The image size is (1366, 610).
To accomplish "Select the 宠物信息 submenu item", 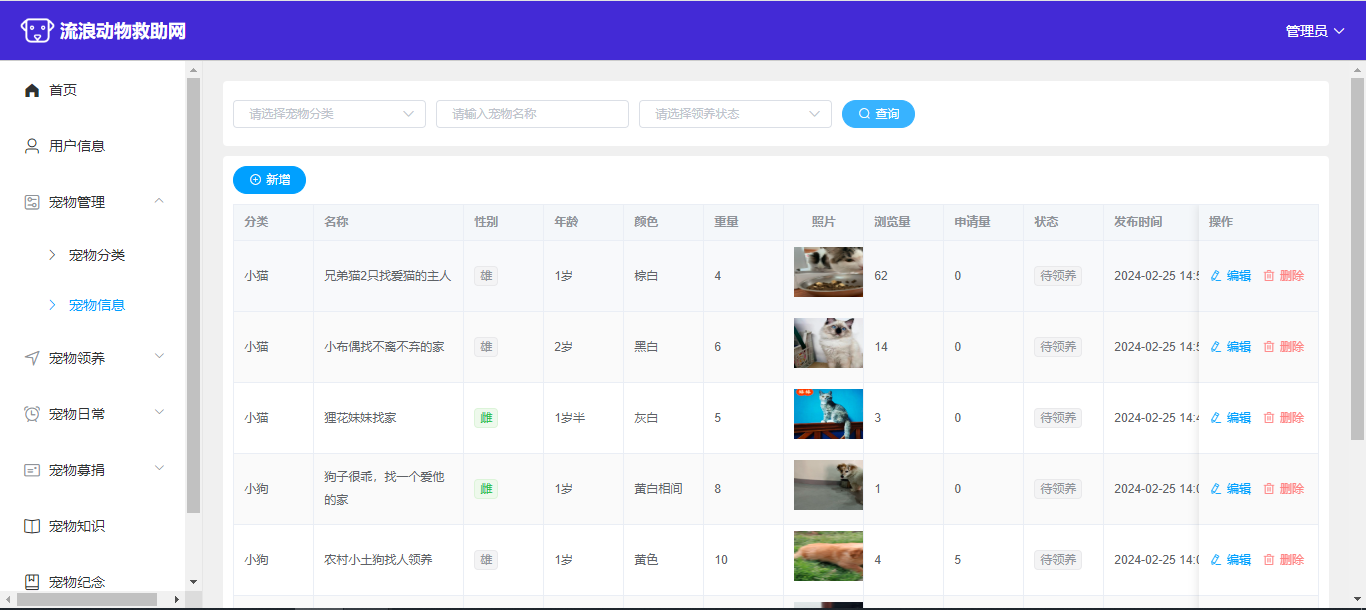I will 97,305.
